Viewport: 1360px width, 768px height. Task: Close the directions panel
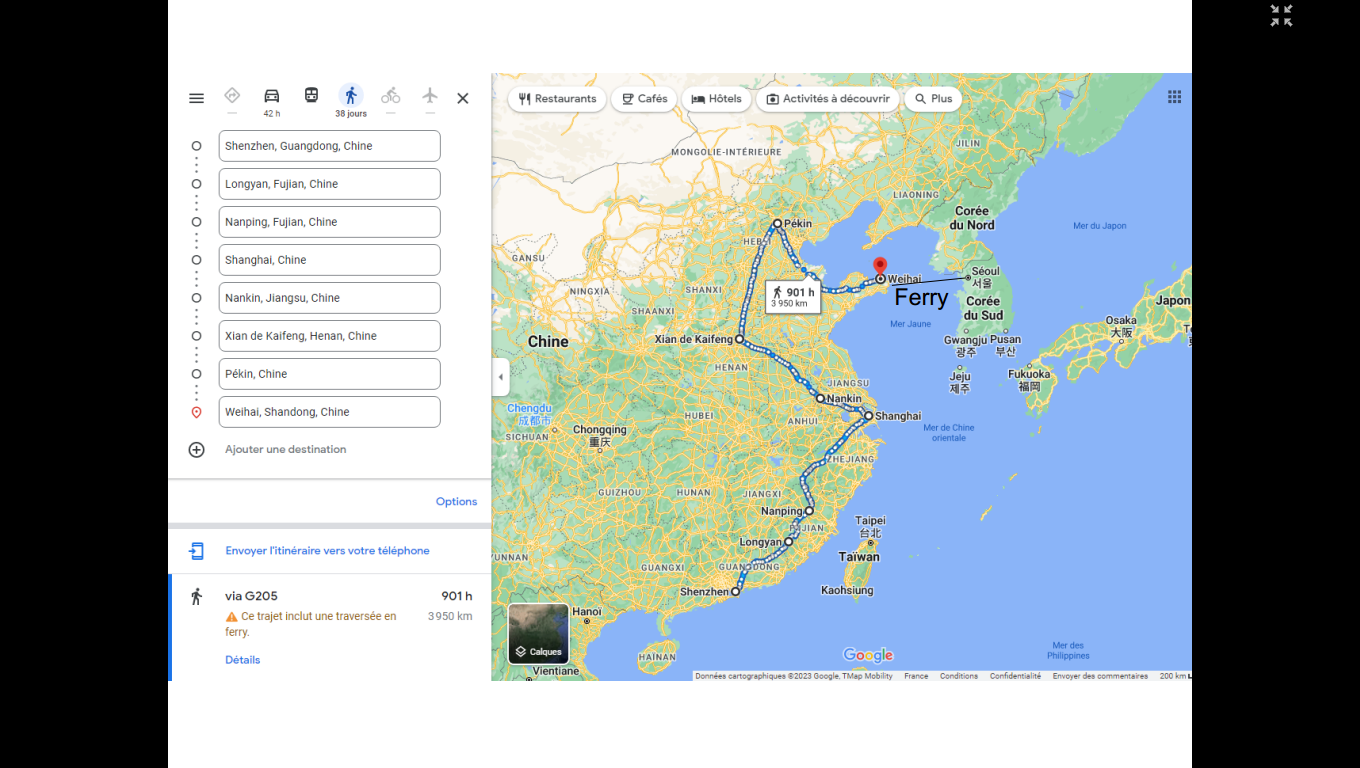pos(463,98)
